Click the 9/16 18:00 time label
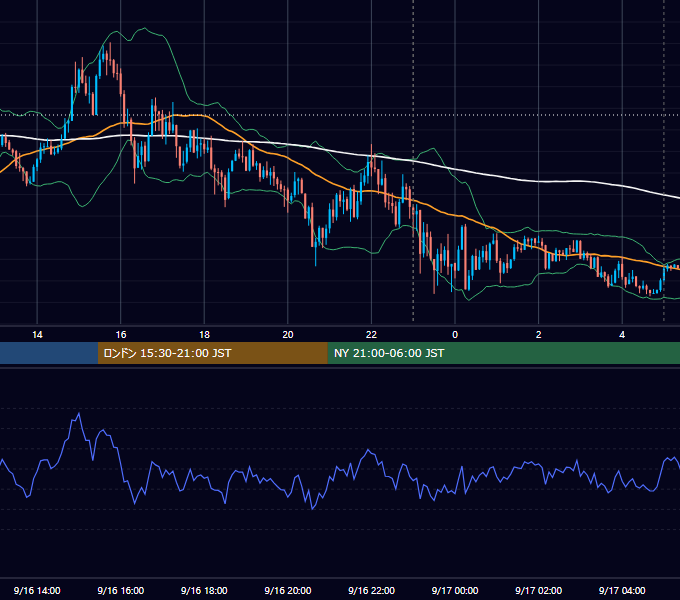This screenshot has width=680, height=600. [204, 590]
